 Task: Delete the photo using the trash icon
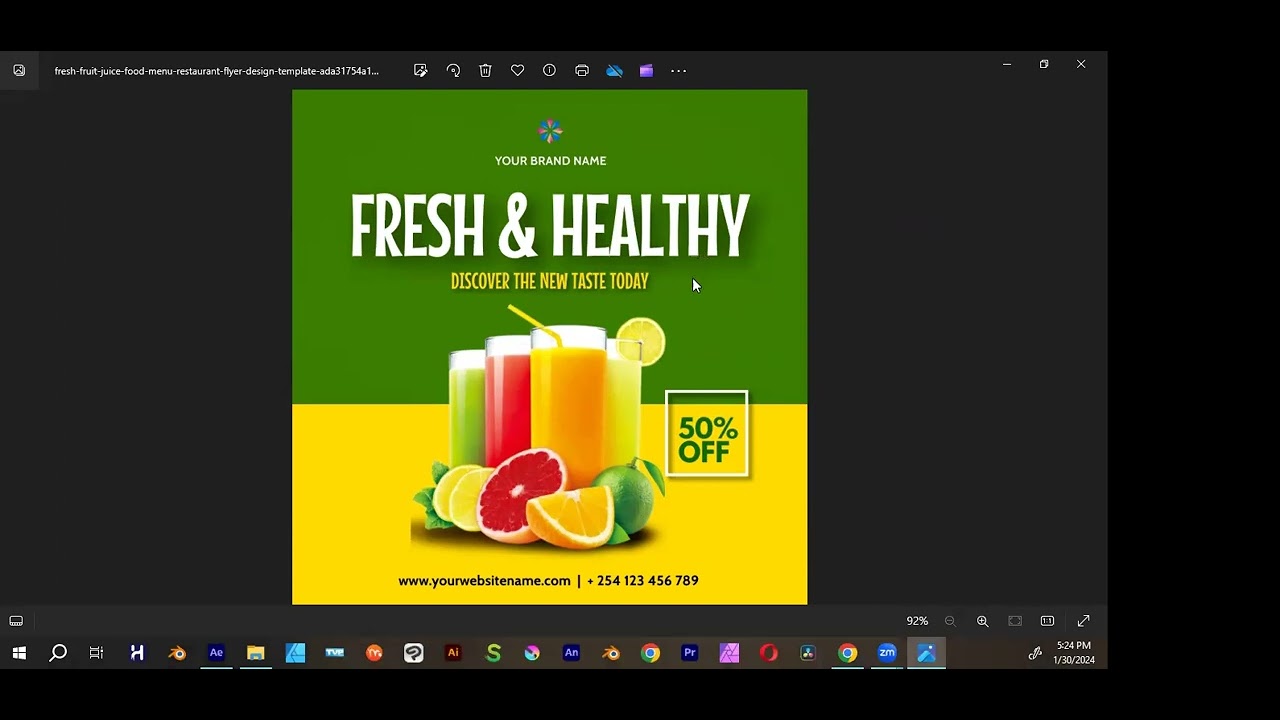point(485,71)
